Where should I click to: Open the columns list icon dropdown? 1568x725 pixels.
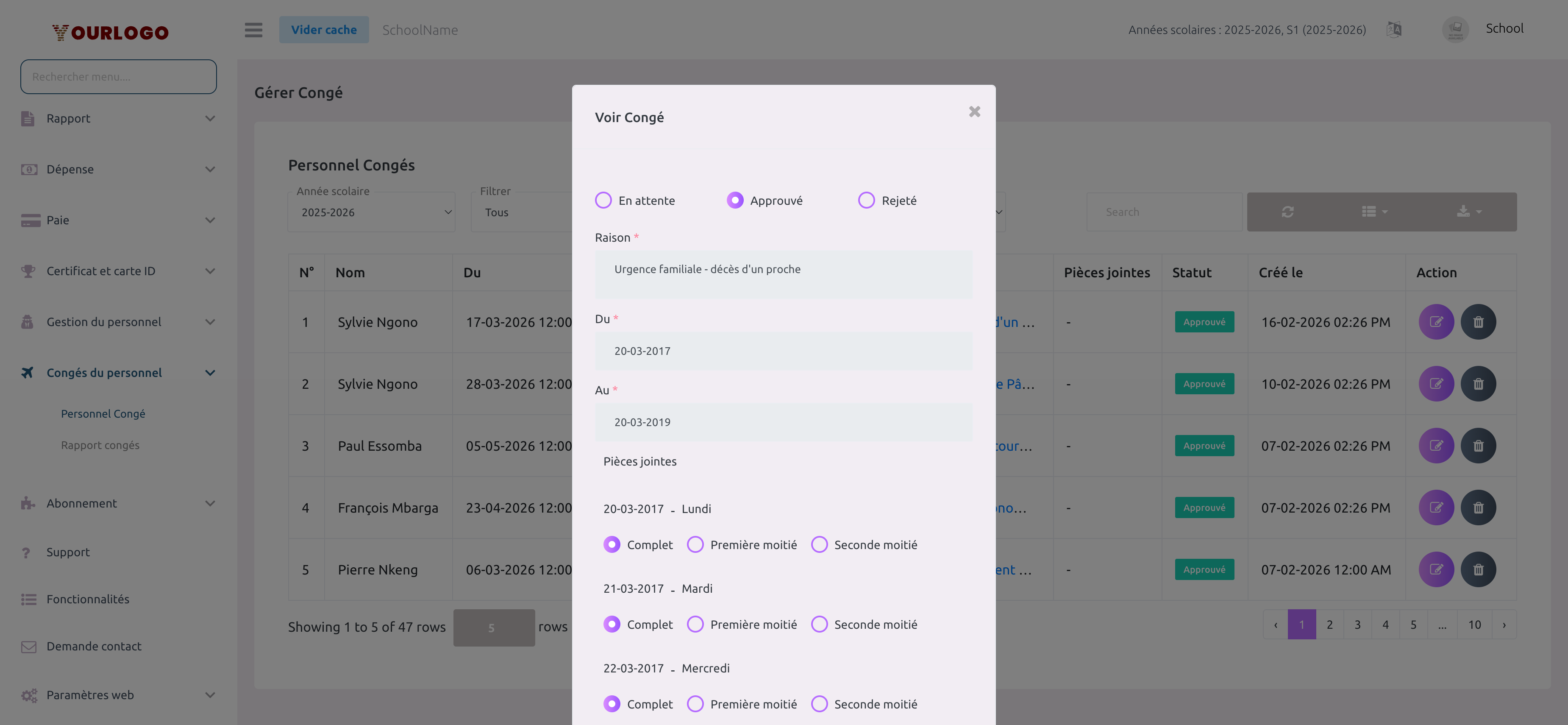click(x=1374, y=212)
